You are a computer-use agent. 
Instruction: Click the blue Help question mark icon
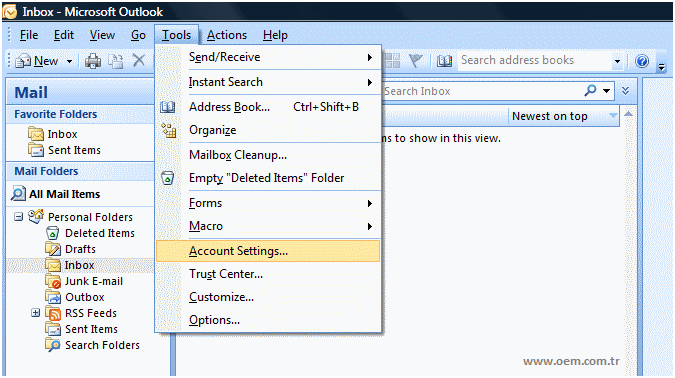[642, 61]
